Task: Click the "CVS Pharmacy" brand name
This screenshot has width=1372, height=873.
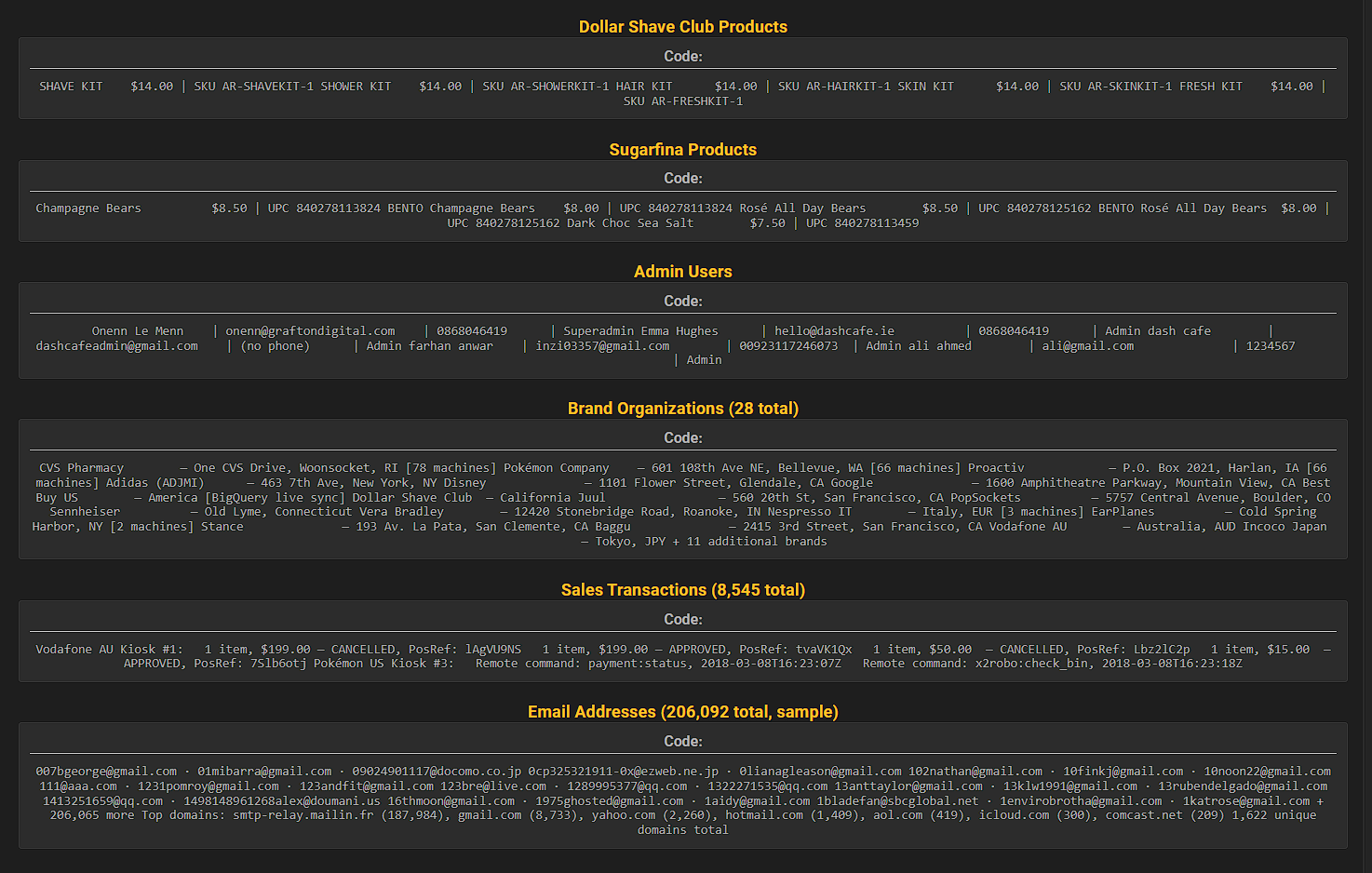Action: [81, 468]
